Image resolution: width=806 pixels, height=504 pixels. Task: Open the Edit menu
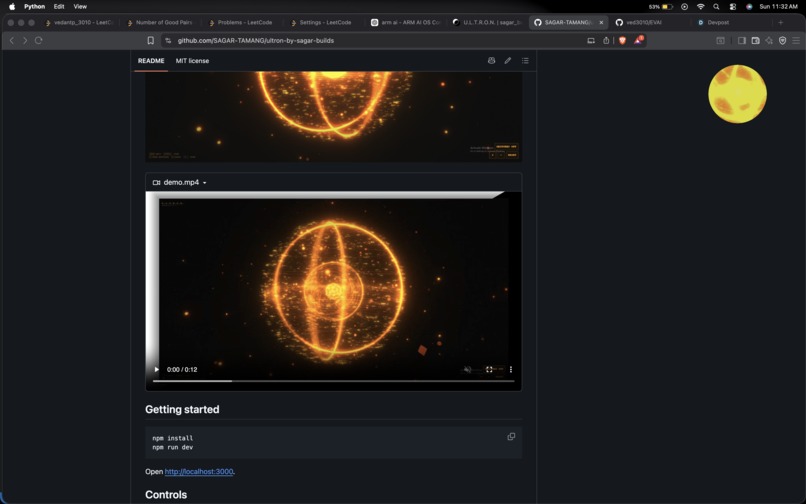point(59,6)
